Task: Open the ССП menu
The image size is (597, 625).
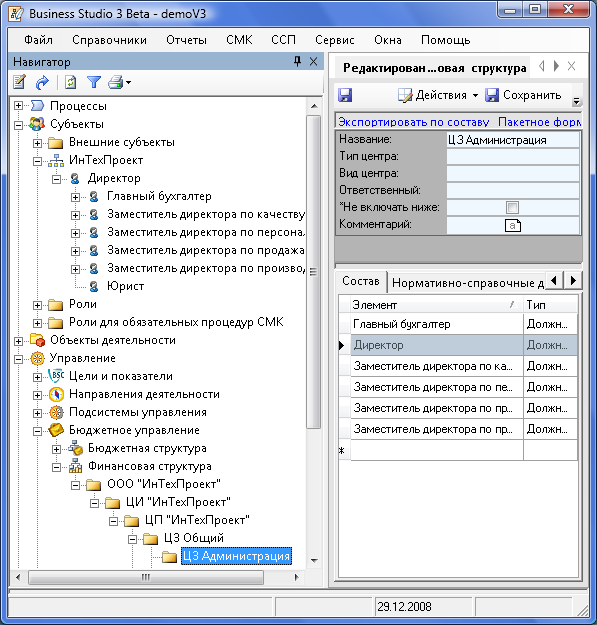Action: tap(283, 40)
